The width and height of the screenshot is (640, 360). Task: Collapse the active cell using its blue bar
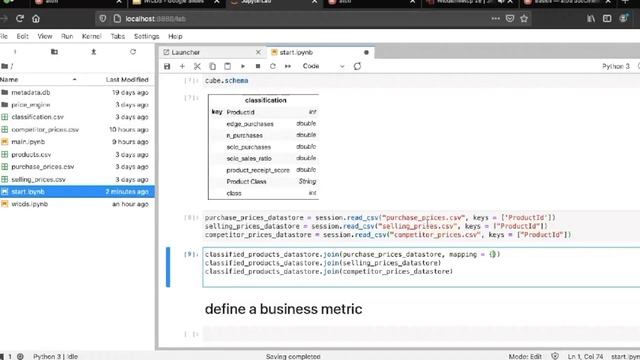[x=168, y=267]
